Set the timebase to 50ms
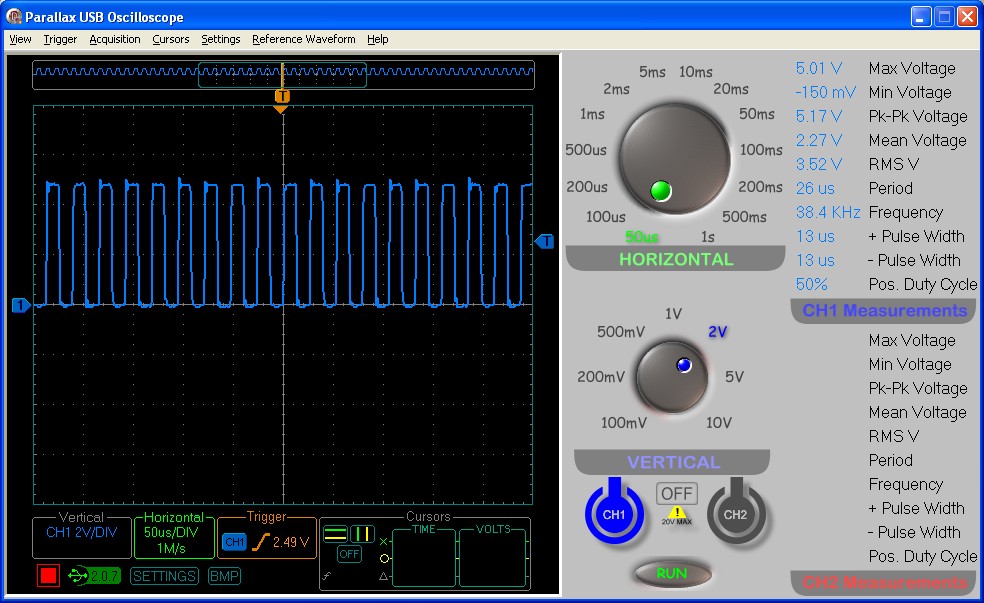 click(757, 114)
